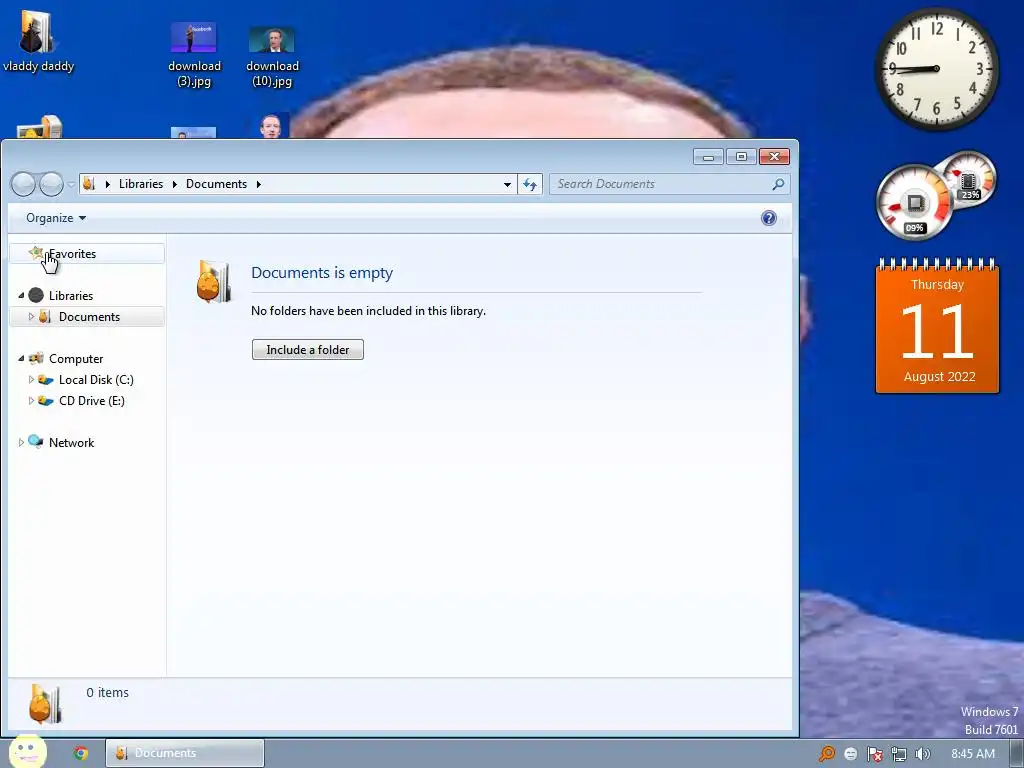
Task: Open the Action Center flag tray icon
Action: [874, 754]
